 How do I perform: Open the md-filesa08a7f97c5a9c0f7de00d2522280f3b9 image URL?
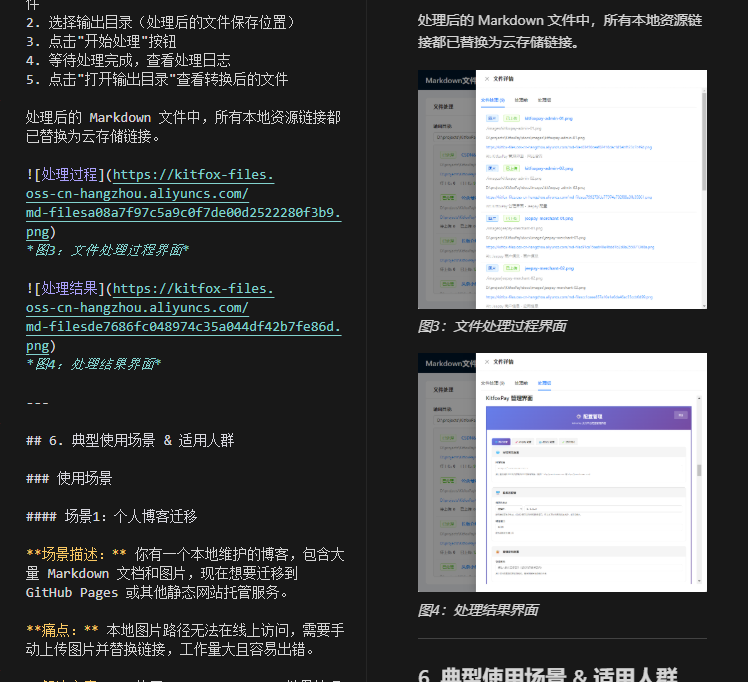click(x=184, y=203)
